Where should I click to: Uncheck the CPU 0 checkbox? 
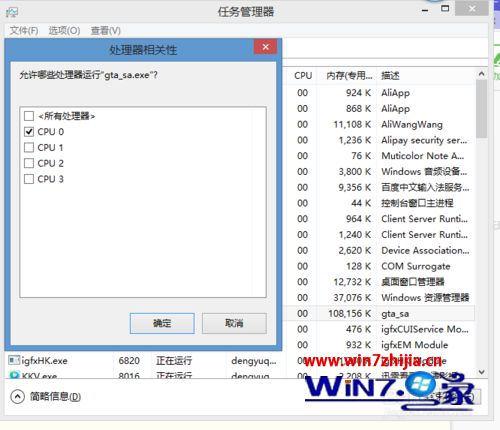[x=29, y=132]
